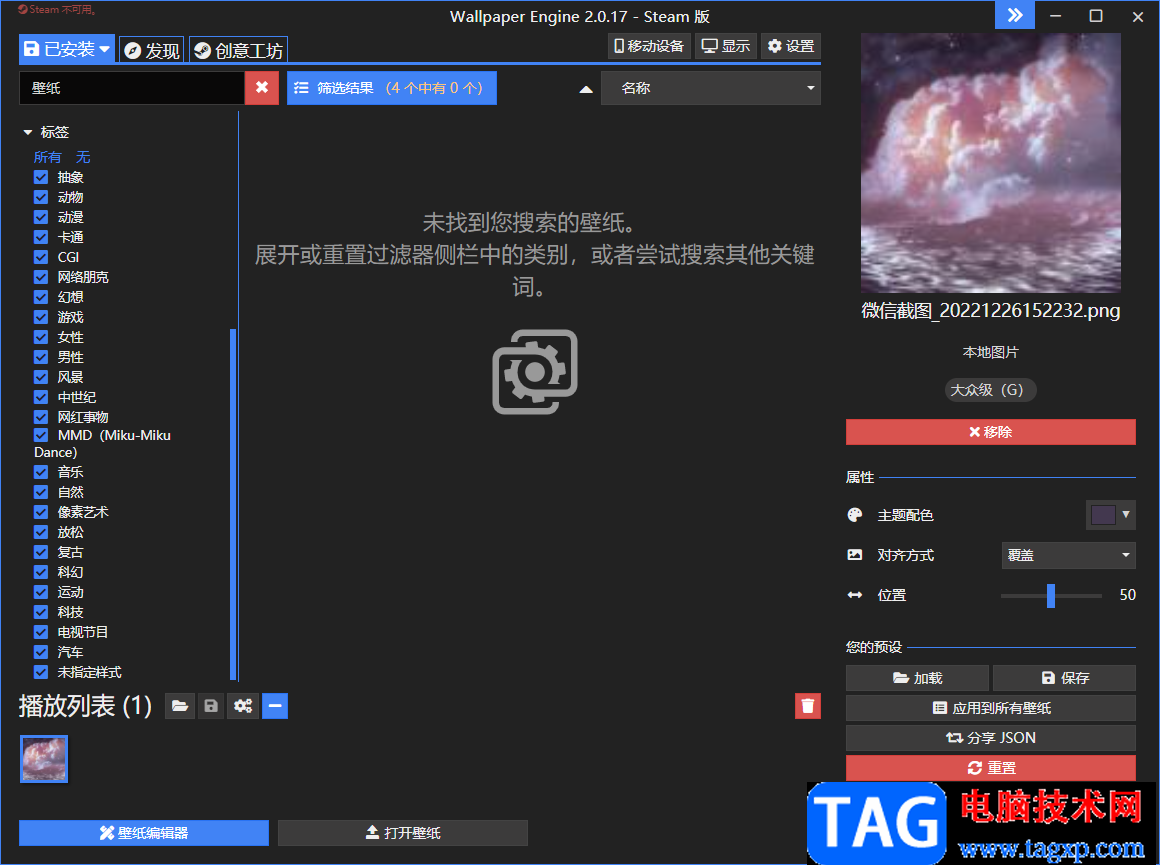
Task: Click 应用到所有壁纸 button
Action: [991, 708]
